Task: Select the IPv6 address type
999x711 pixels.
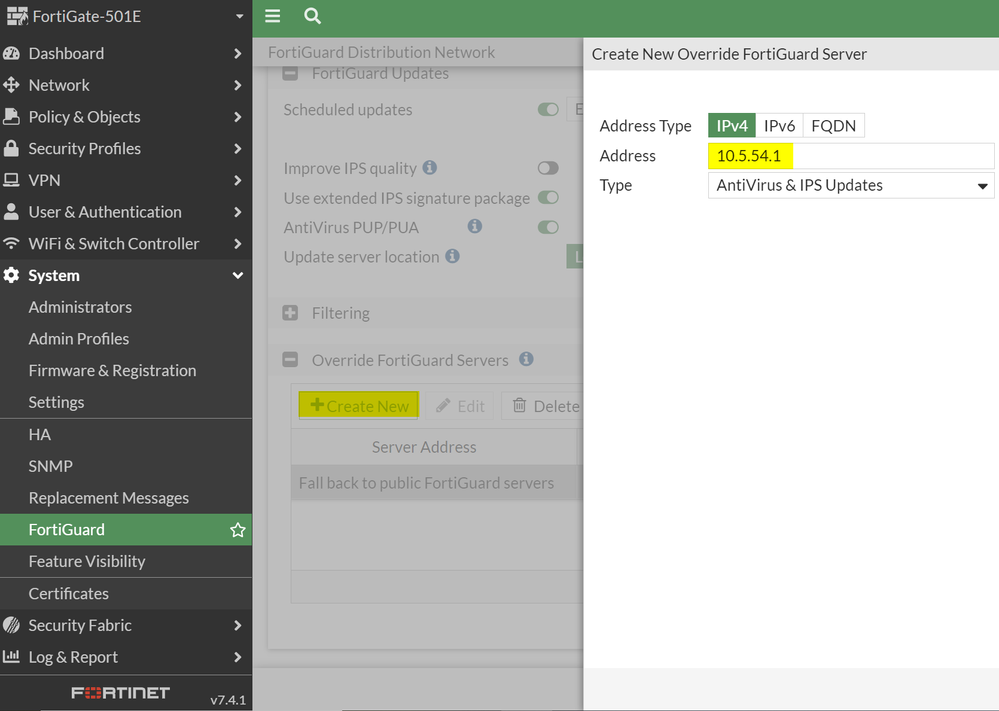Action: (x=779, y=126)
